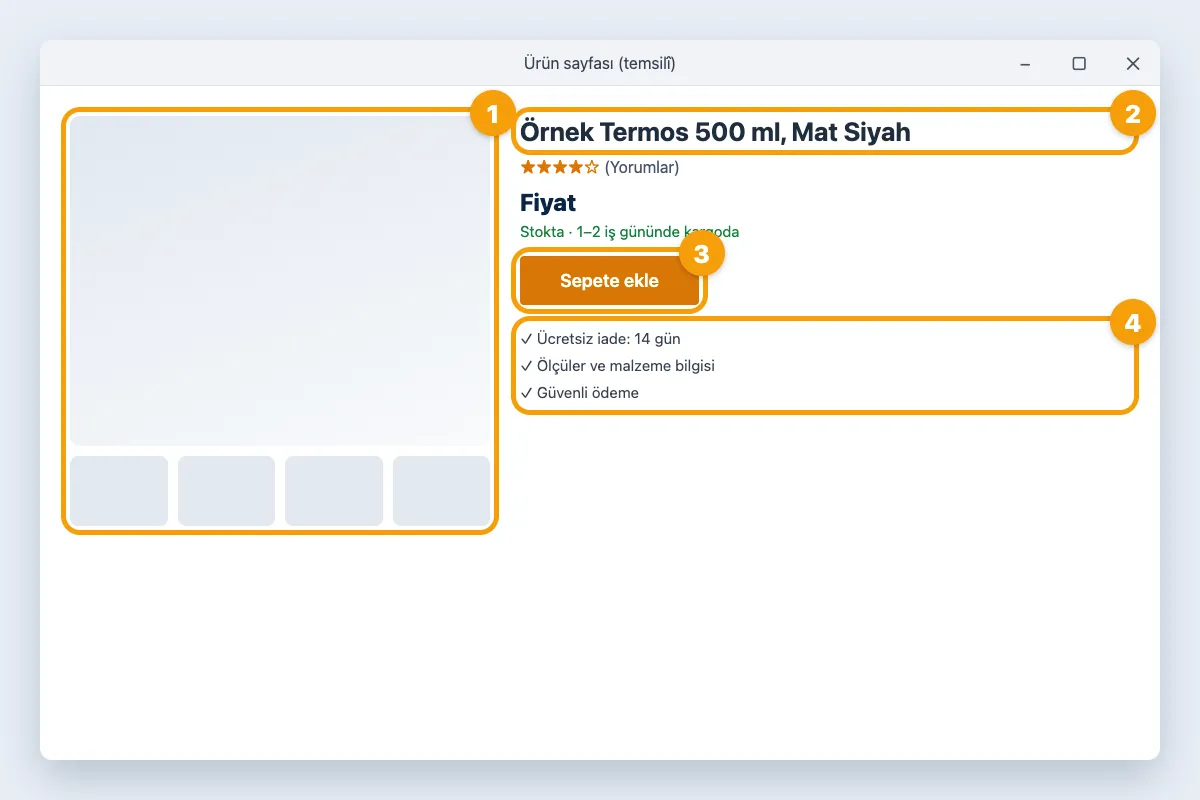Open the "(Yorumlar)" reviews link
Viewport: 1200px width, 800px height.
pyautogui.click(x=642, y=167)
